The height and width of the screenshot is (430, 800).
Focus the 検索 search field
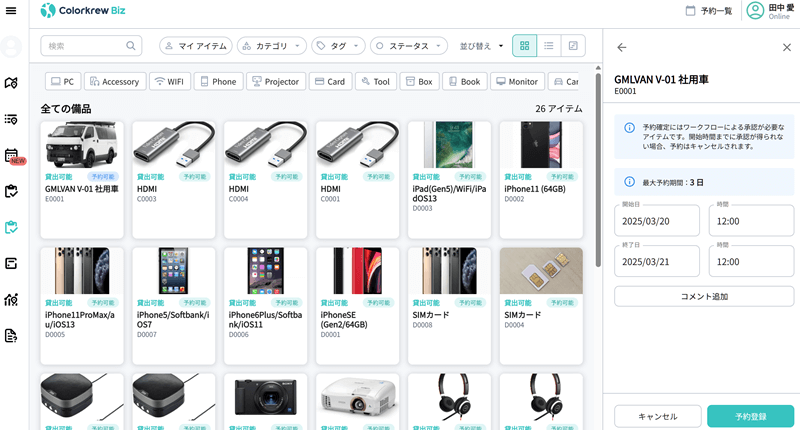[x=91, y=46]
